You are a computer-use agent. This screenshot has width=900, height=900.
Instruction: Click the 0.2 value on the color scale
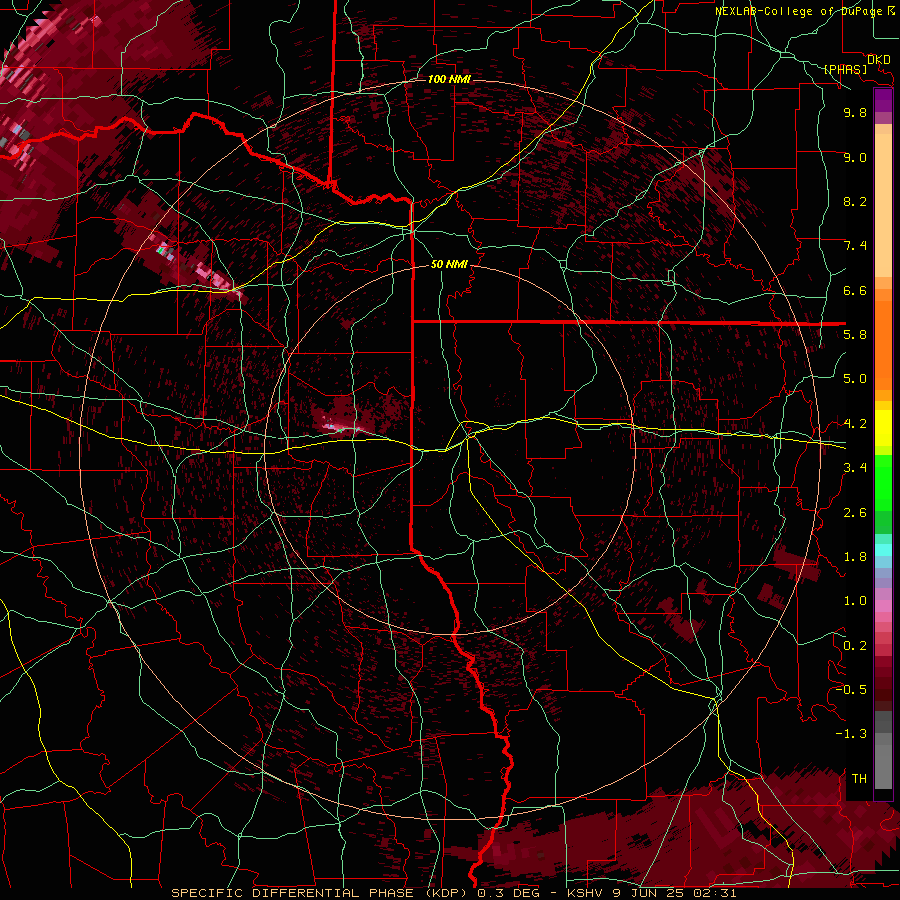coord(855,646)
